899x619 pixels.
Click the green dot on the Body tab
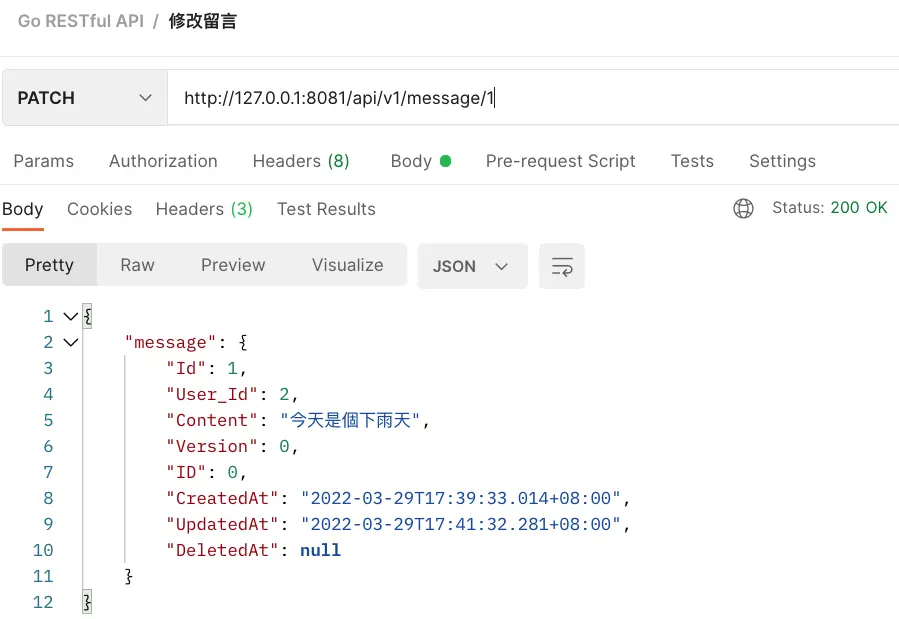pos(447,160)
